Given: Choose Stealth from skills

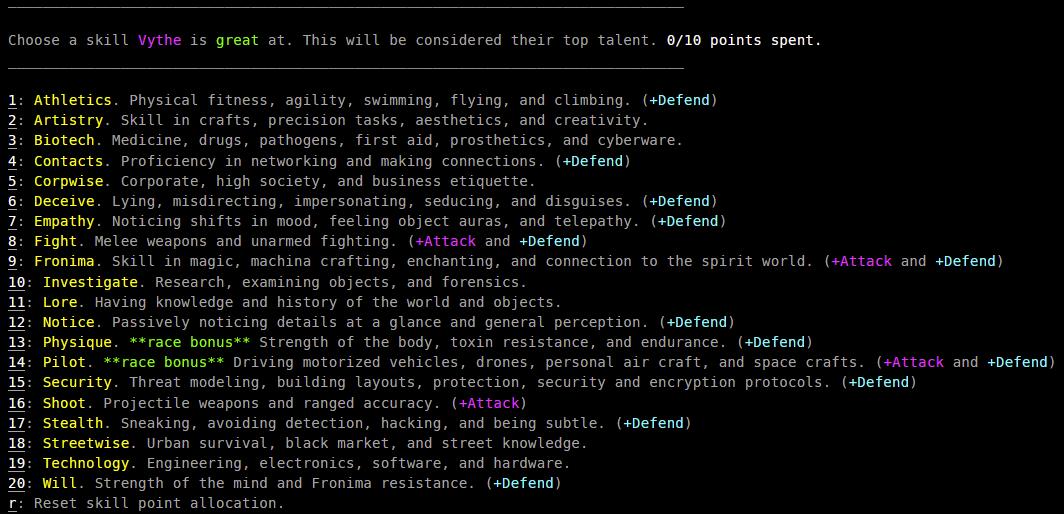Looking at the screenshot, I should click(350, 423).
